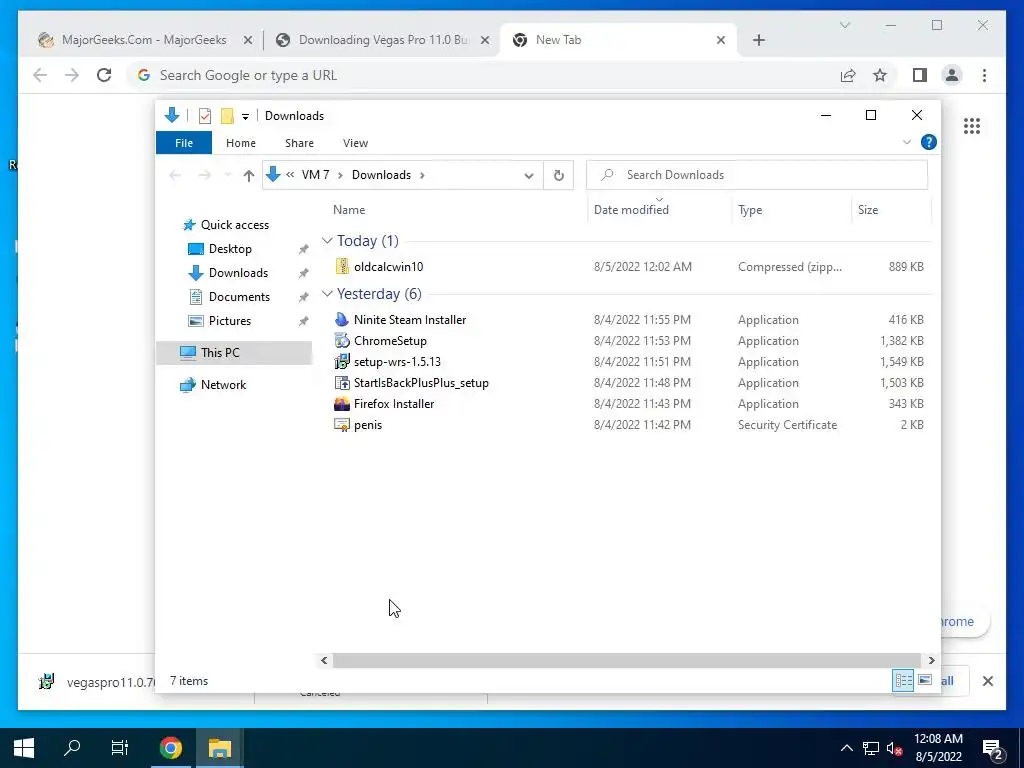Viewport: 1024px width, 768px height.
Task: Refresh the Downloads folder
Action: 558,175
